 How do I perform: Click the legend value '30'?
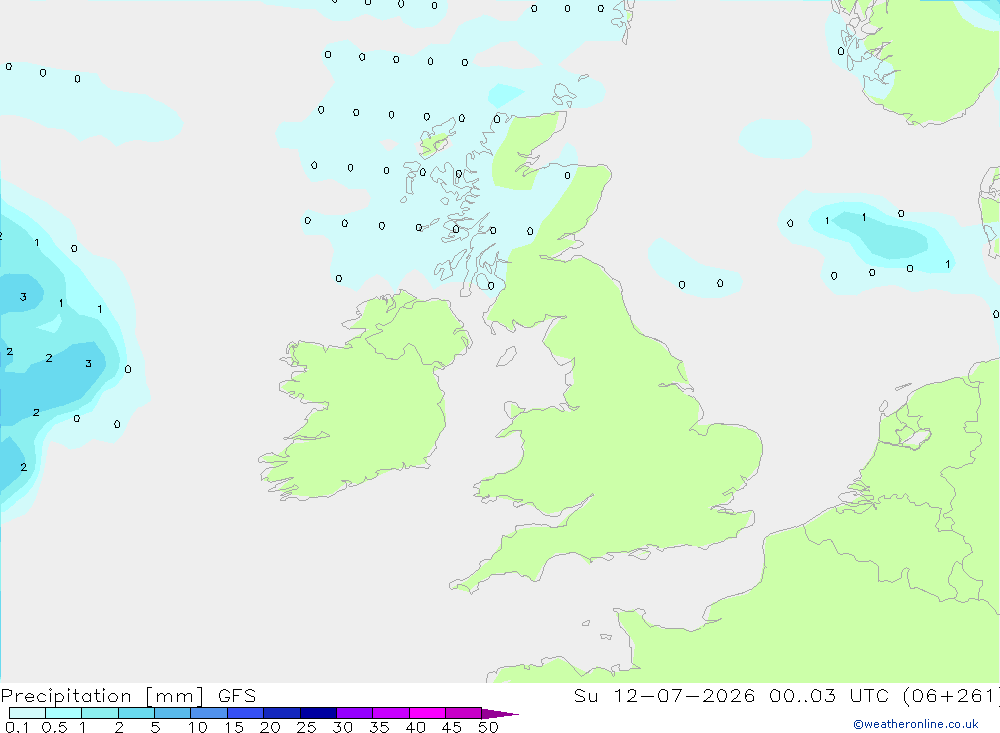pyautogui.click(x=342, y=727)
